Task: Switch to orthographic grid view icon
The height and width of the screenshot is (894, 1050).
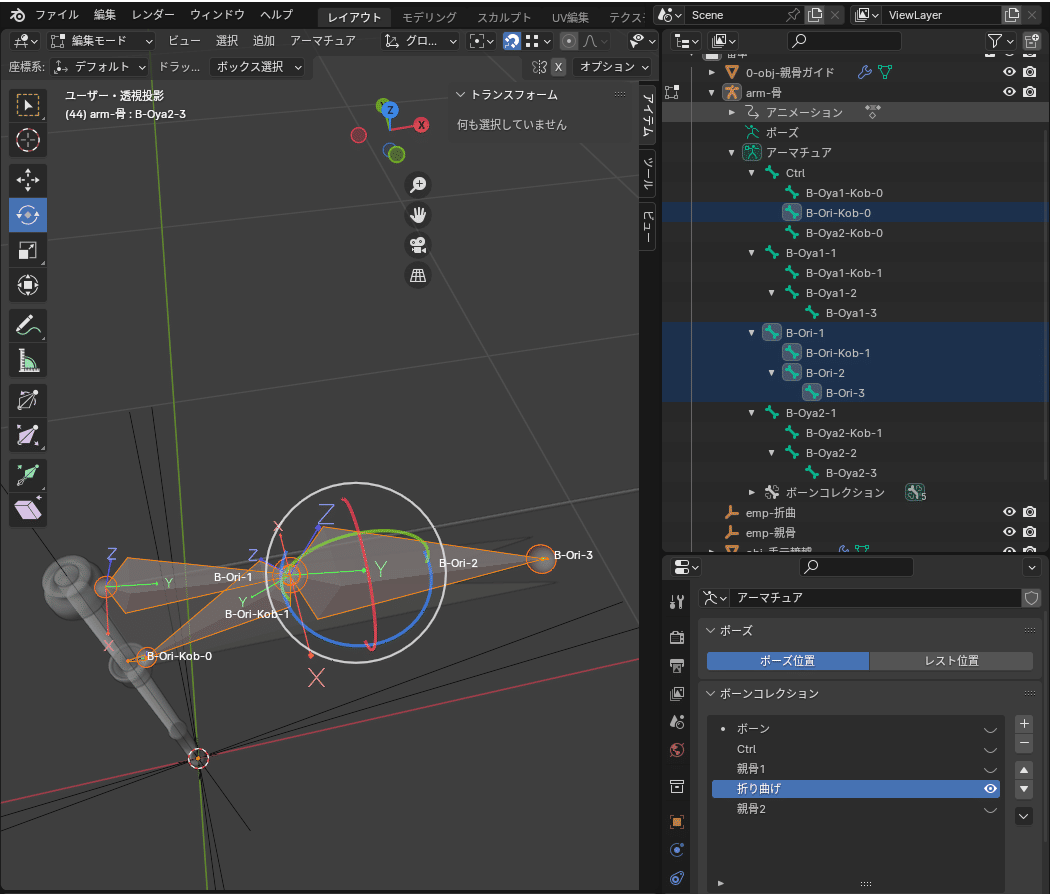Action: [418, 276]
